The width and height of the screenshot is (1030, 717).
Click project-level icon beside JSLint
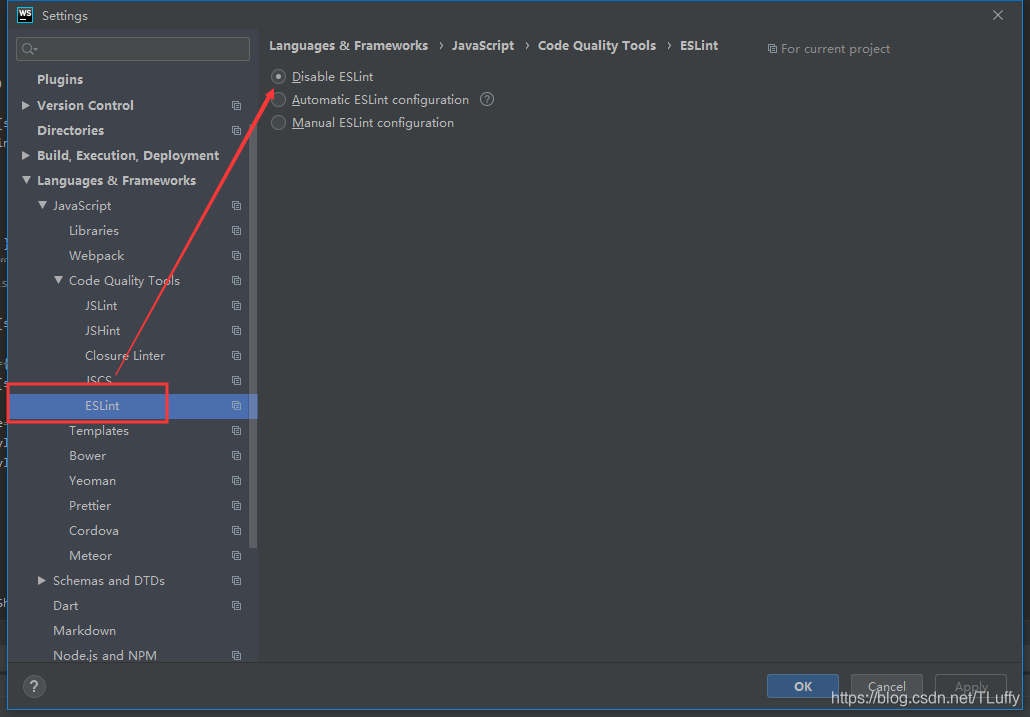(x=236, y=305)
